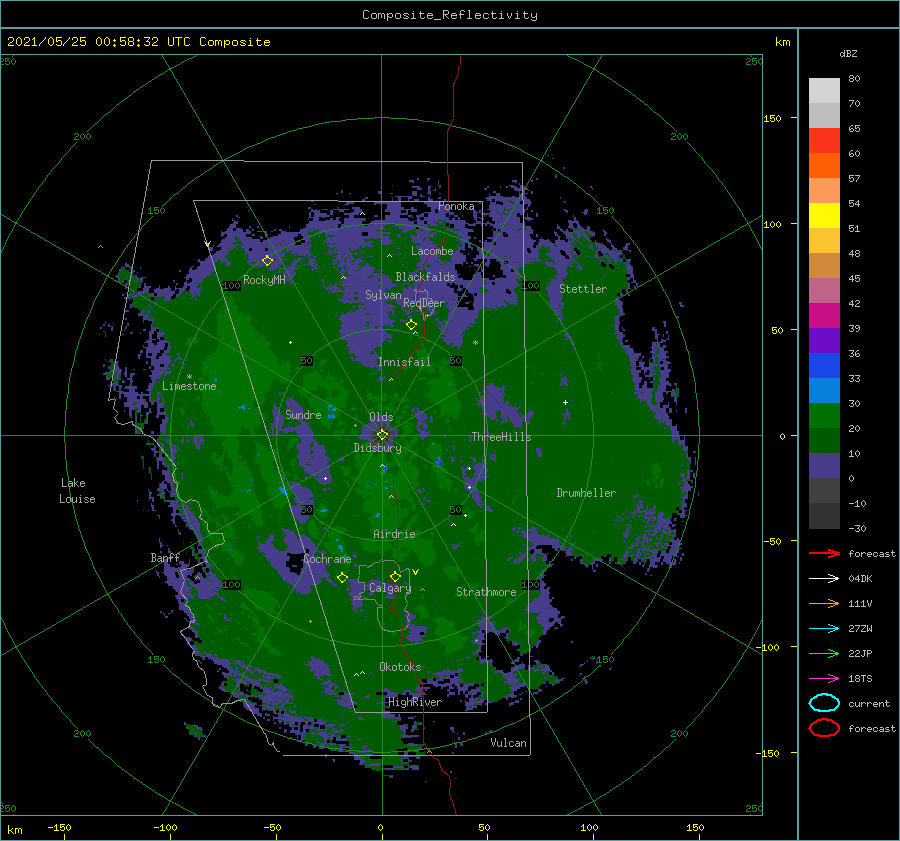Click the Sundre label
Screen dimensions: 900x841
(x=303, y=414)
